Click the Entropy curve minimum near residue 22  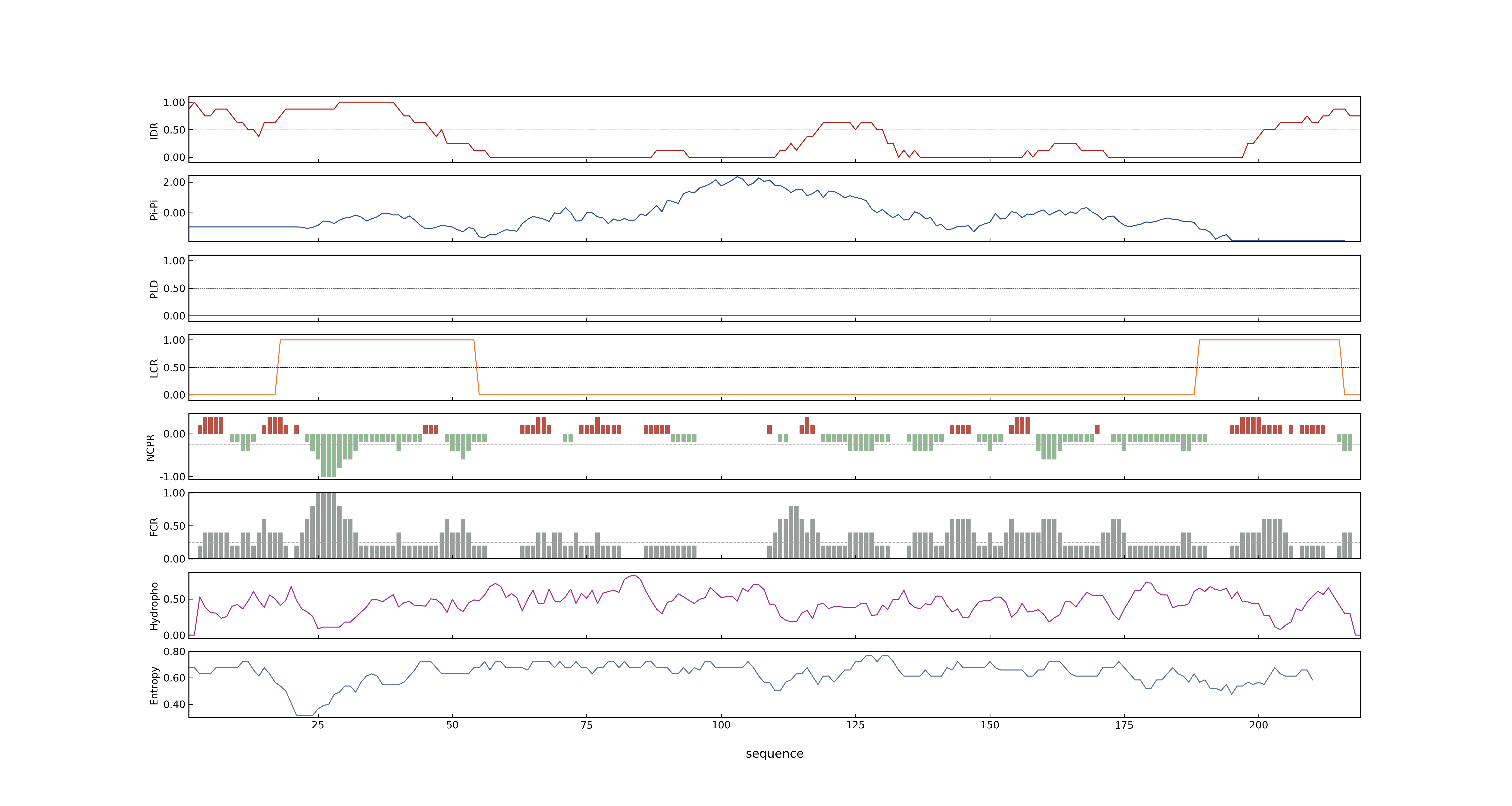coord(304,715)
